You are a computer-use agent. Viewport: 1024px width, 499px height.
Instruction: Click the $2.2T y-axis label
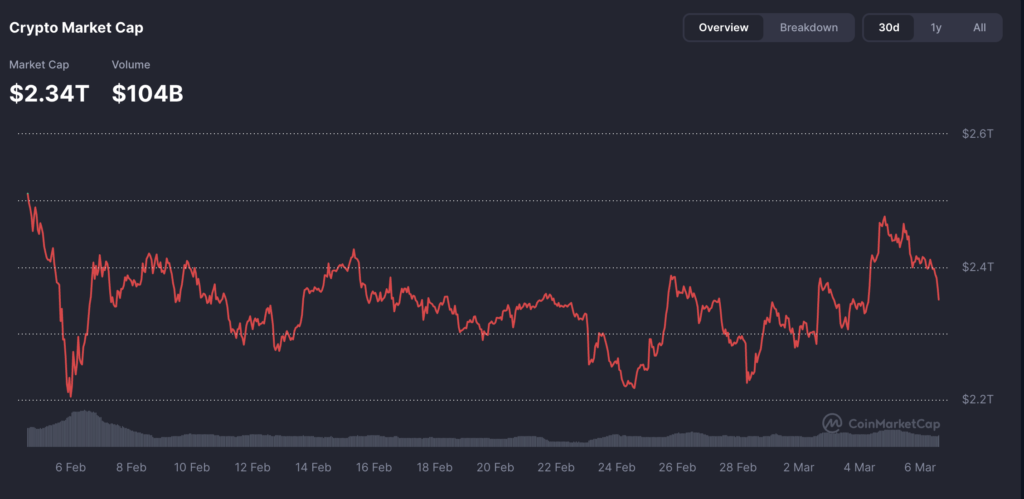[977, 400]
